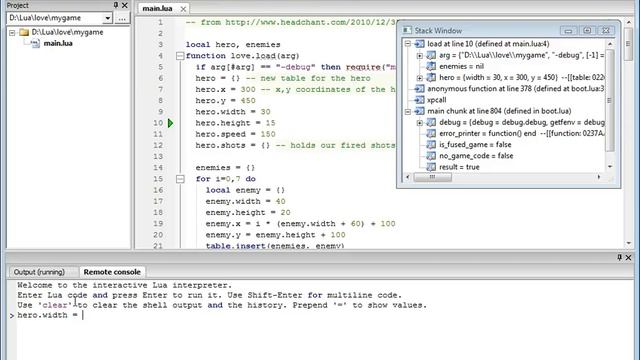This screenshot has height=360, width=640.
Task: Close the Stack Window
Action: coord(606,31)
